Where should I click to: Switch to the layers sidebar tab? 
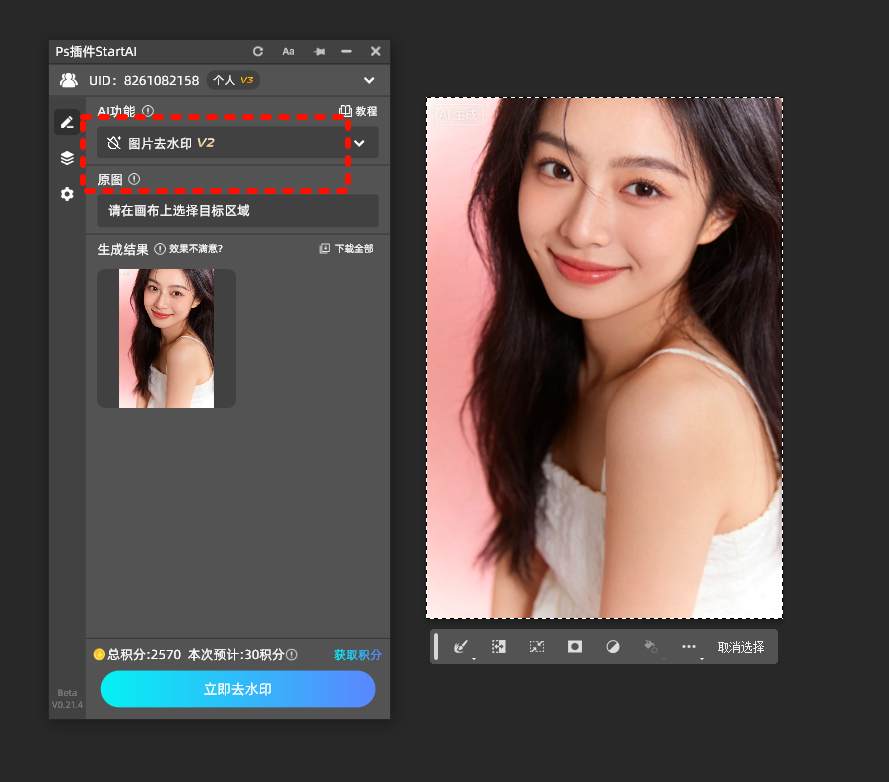(x=67, y=158)
